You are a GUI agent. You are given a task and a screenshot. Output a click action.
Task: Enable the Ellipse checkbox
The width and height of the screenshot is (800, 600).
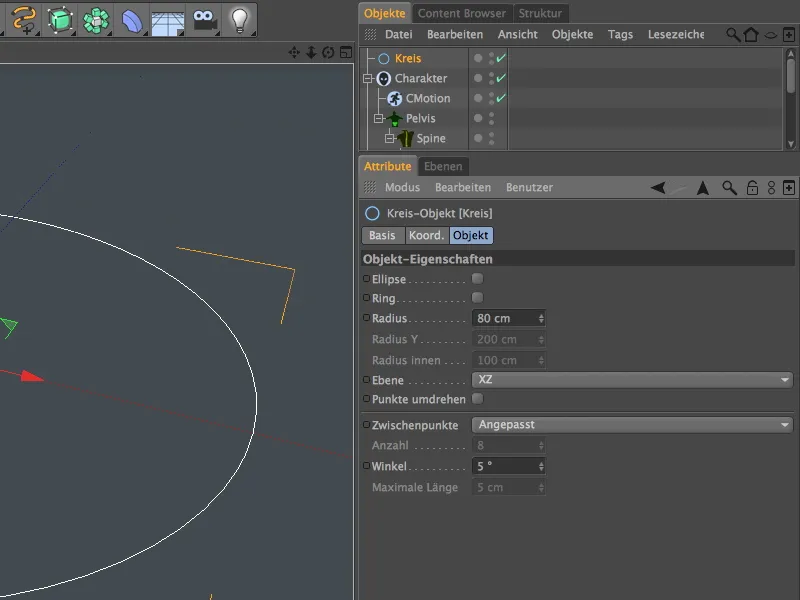point(478,279)
